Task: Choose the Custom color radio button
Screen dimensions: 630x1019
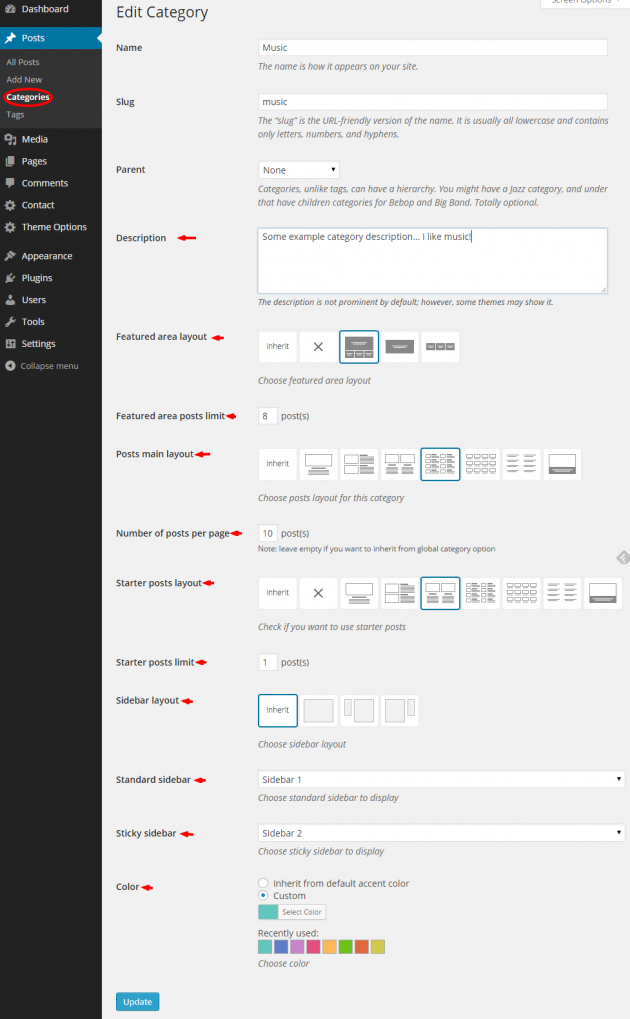Action: [x=263, y=896]
